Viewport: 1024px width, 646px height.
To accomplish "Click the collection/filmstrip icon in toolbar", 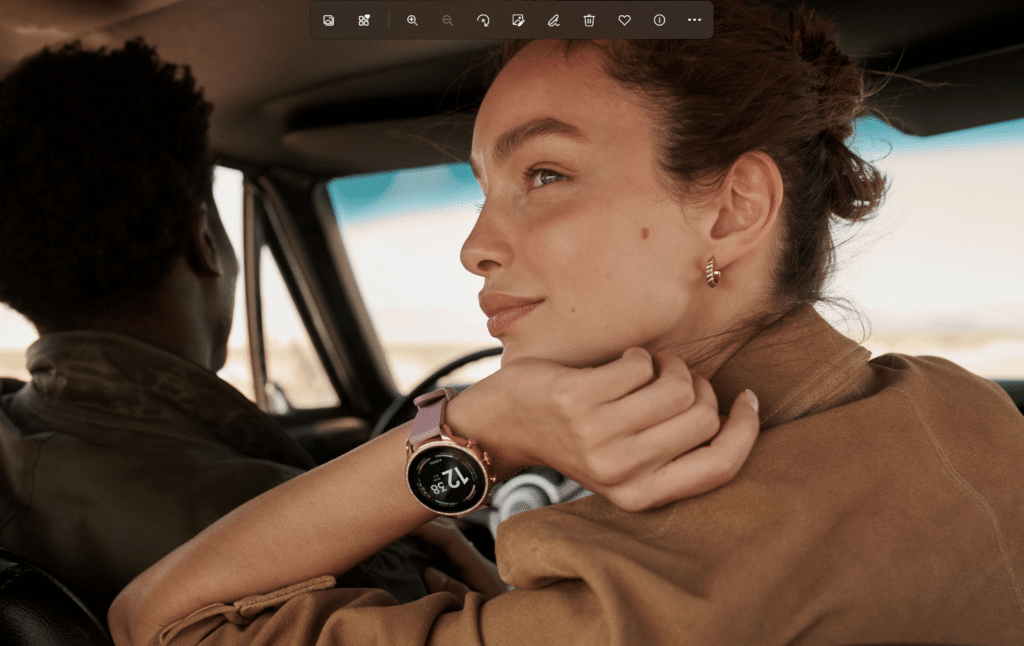I will 364,20.
